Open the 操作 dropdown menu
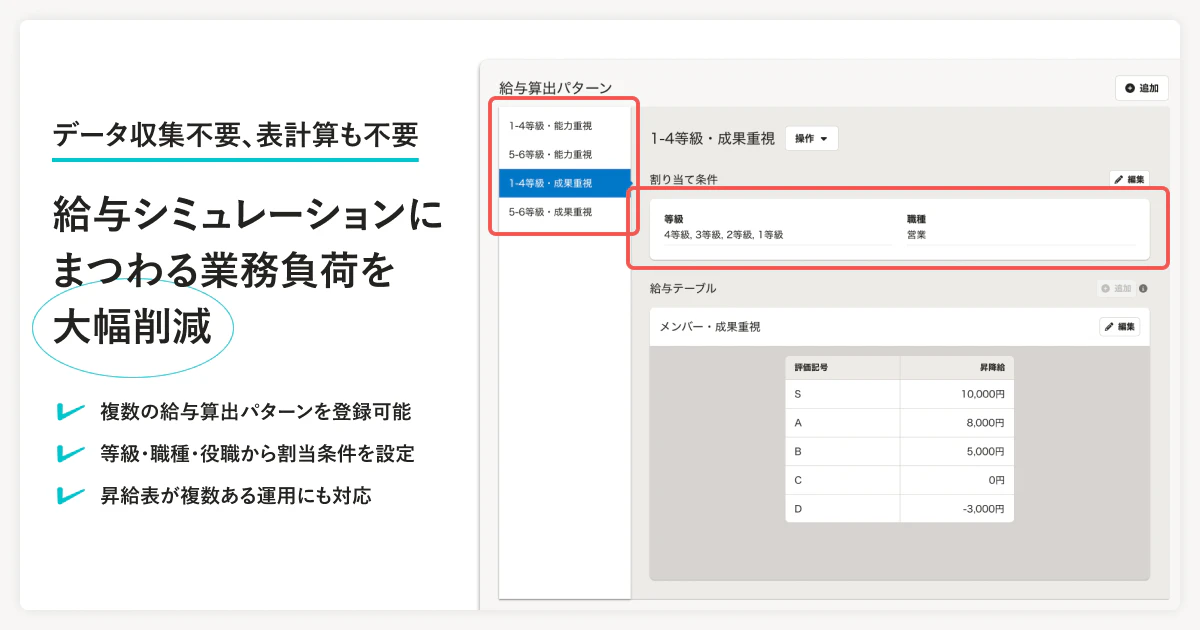This screenshot has height=630, width=1200. [x=810, y=138]
